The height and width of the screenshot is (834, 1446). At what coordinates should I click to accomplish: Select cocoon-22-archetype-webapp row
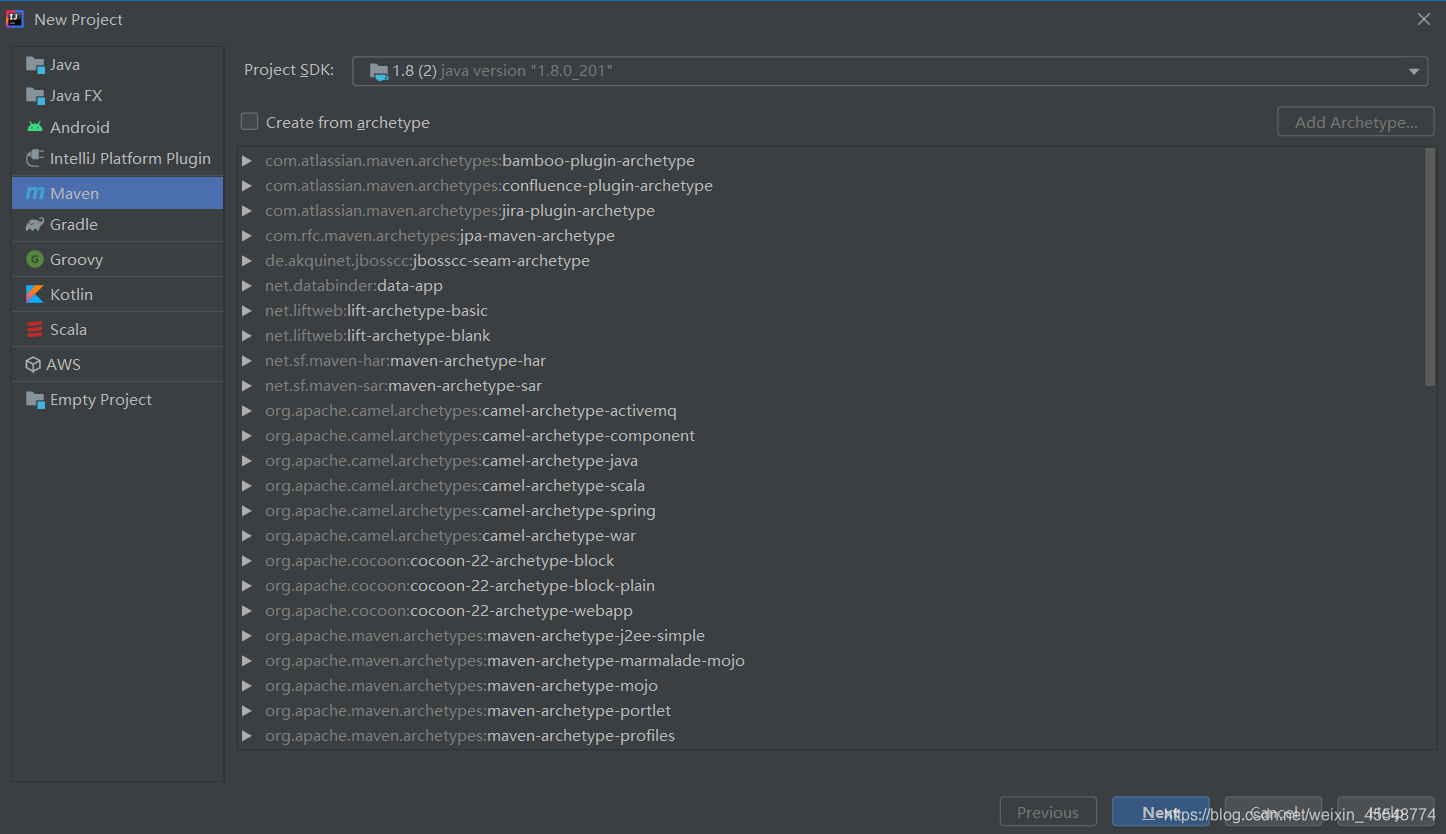tap(831, 611)
